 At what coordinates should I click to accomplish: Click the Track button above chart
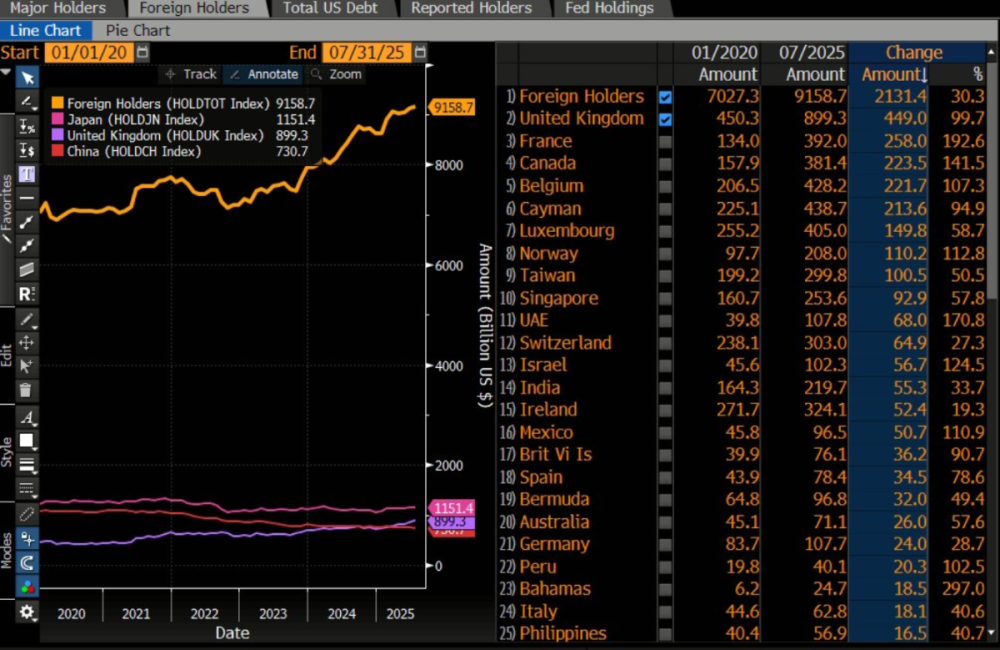[190, 74]
